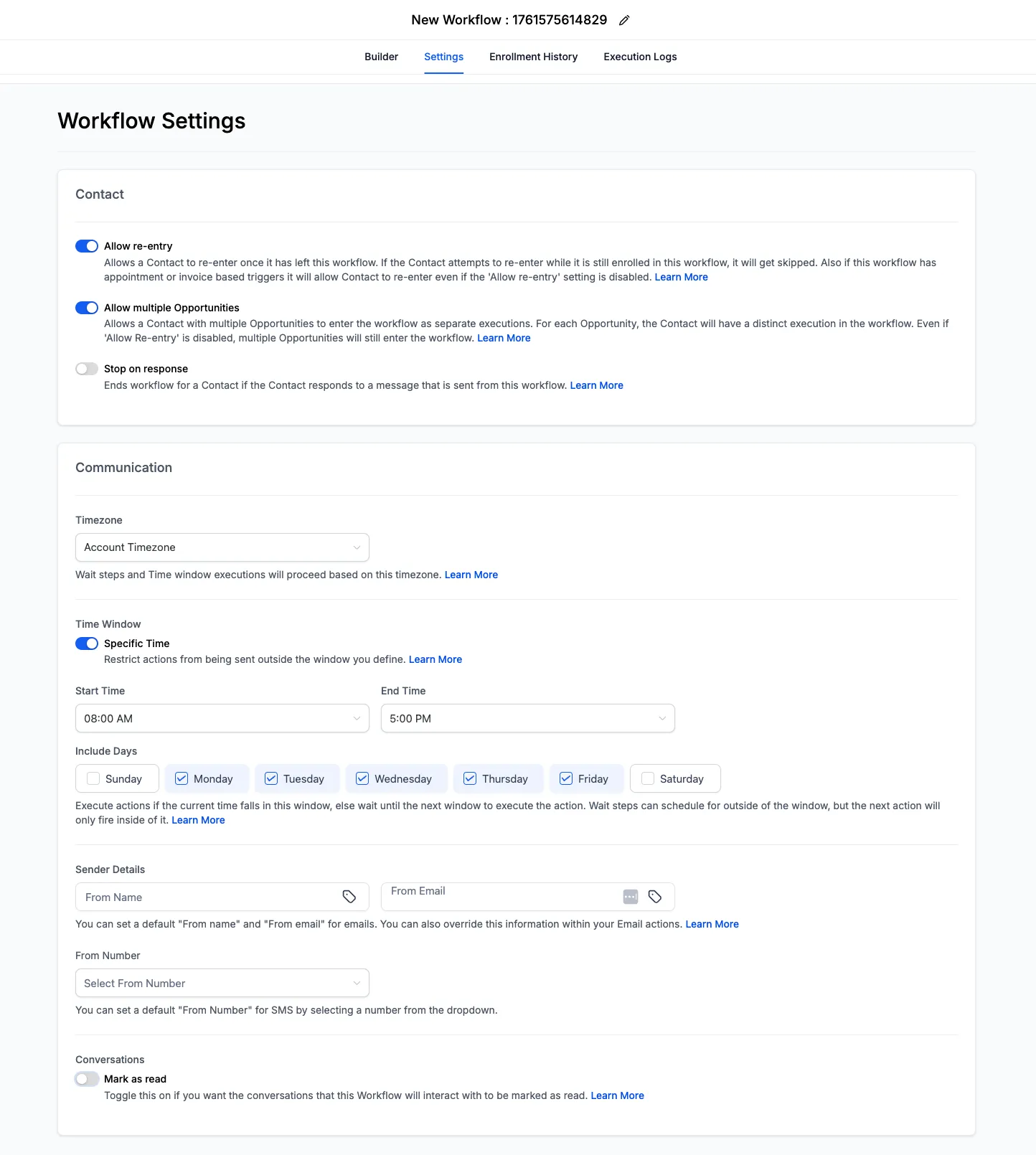Open Learn More for Mark as read
1036x1155 pixels.
click(x=617, y=1095)
